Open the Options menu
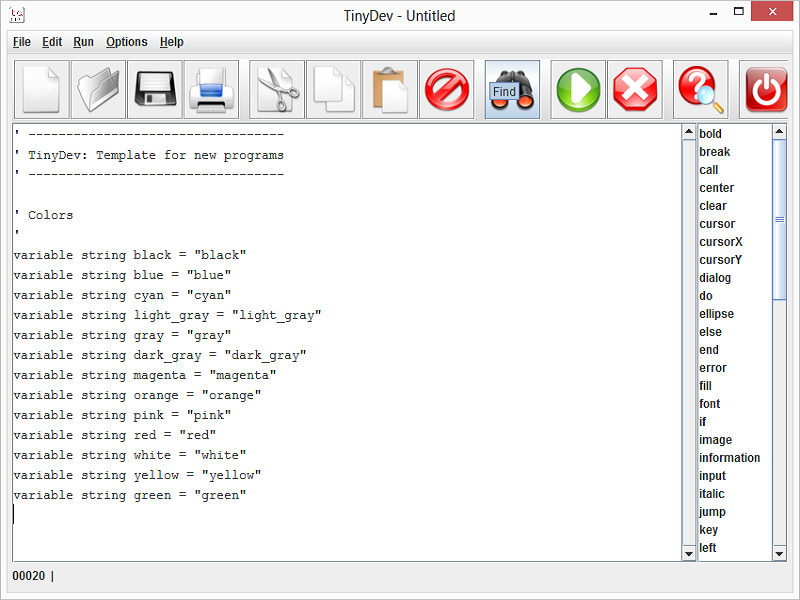Image resolution: width=800 pixels, height=600 pixels. (127, 42)
